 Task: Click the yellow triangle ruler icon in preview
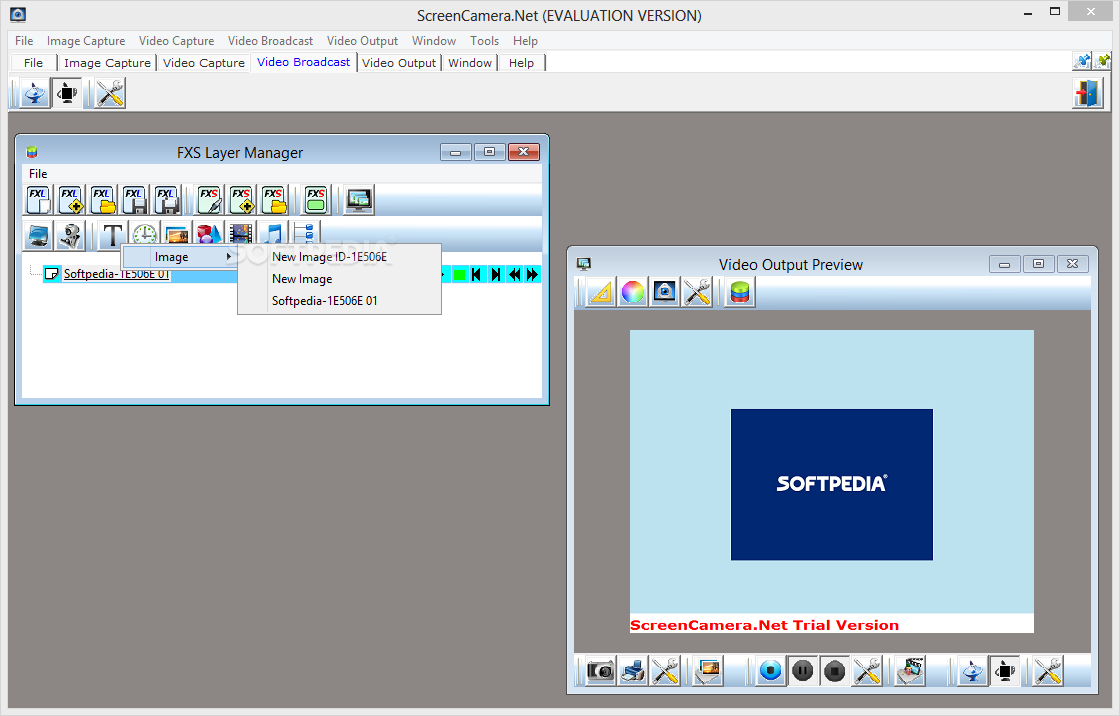(601, 292)
